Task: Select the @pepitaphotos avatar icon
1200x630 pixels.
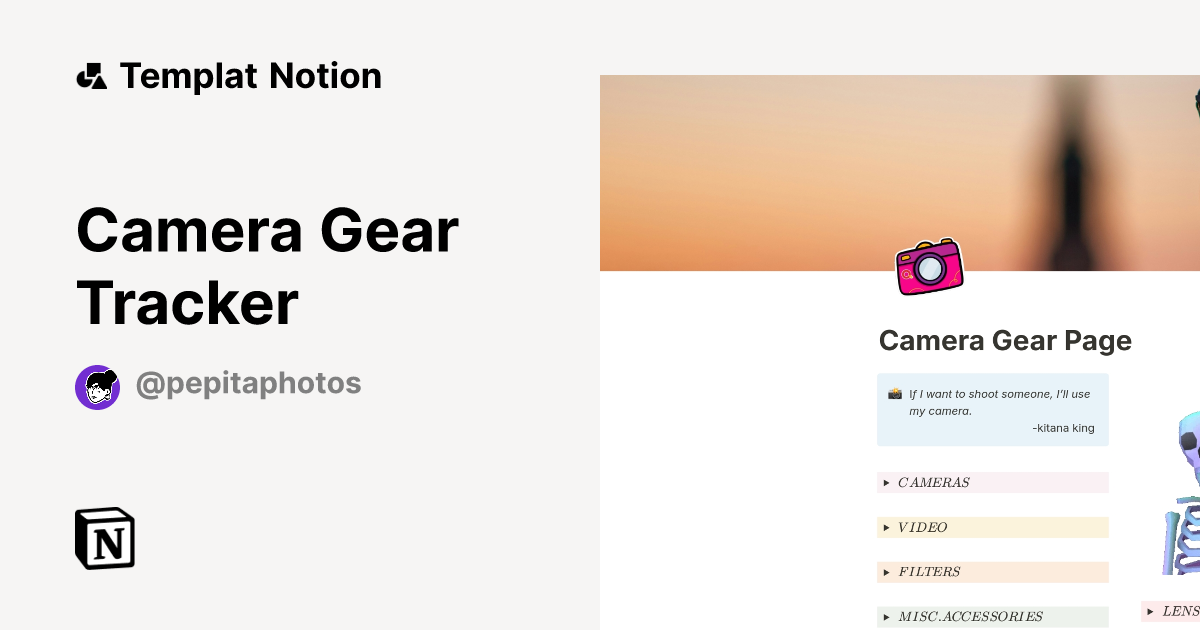Action: point(97,386)
